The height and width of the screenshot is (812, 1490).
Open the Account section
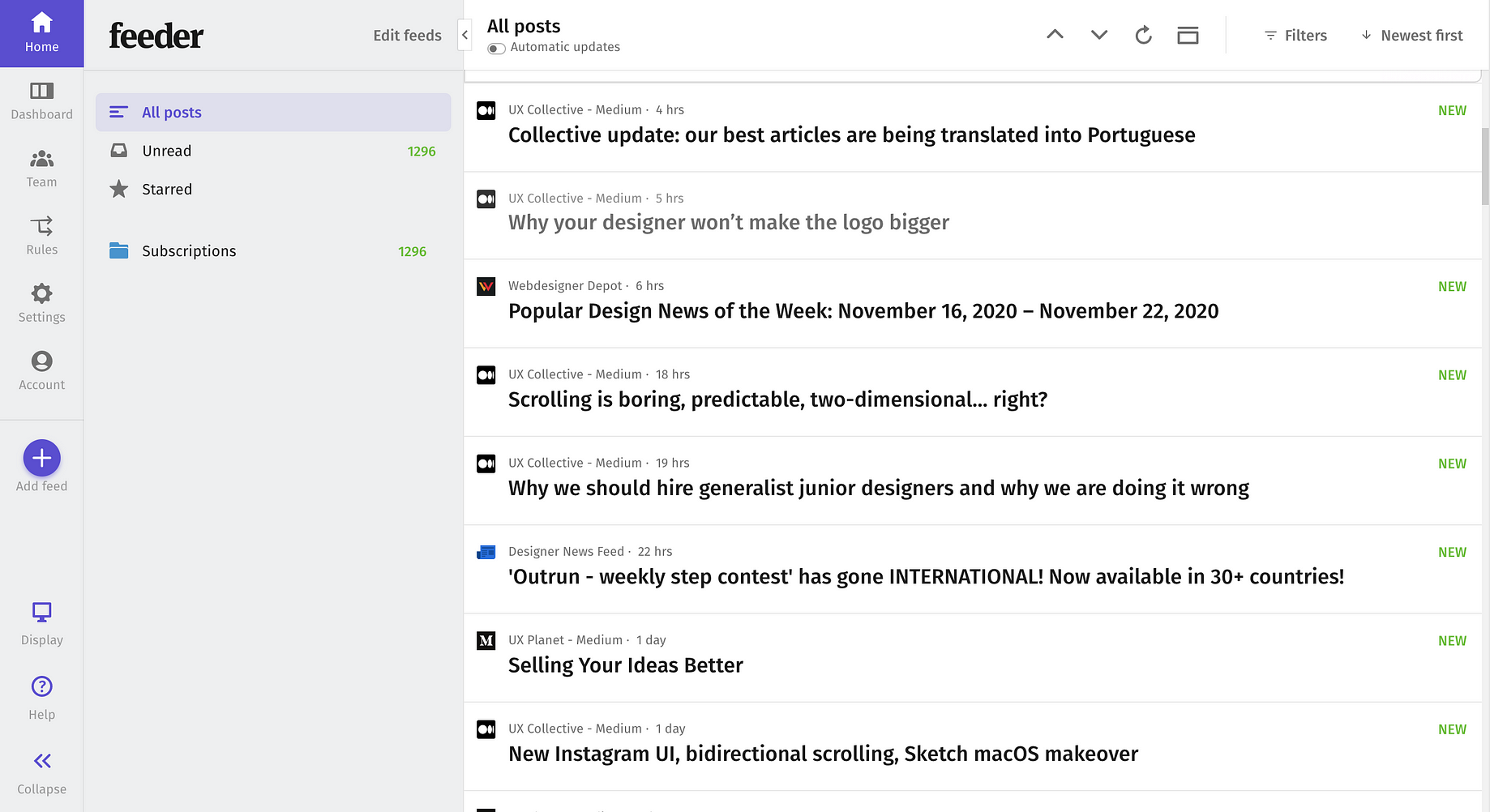click(x=41, y=370)
